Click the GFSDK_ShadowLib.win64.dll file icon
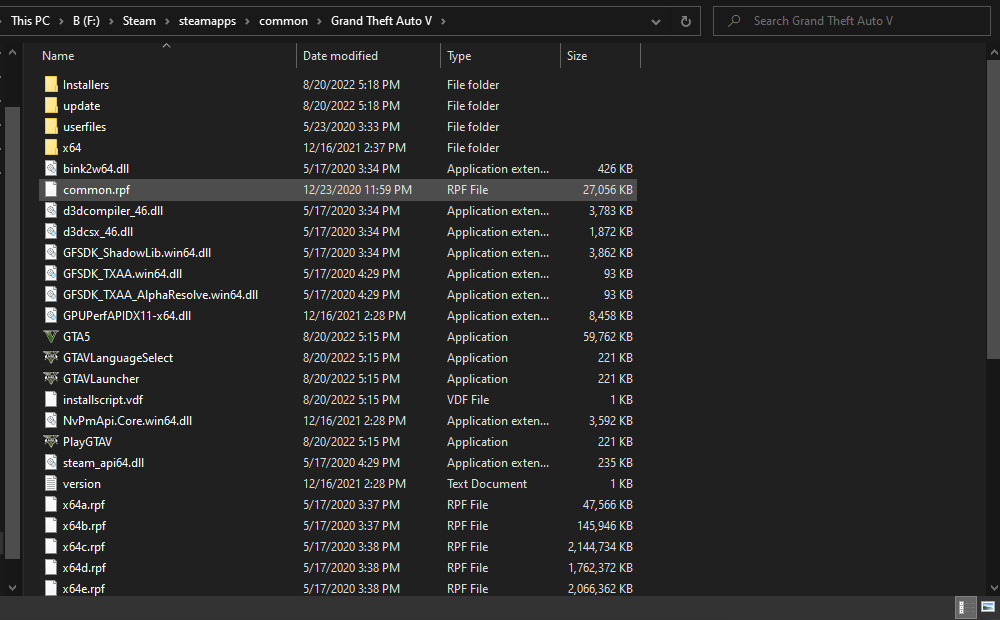The height and width of the screenshot is (620, 1000). click(51, 253)
